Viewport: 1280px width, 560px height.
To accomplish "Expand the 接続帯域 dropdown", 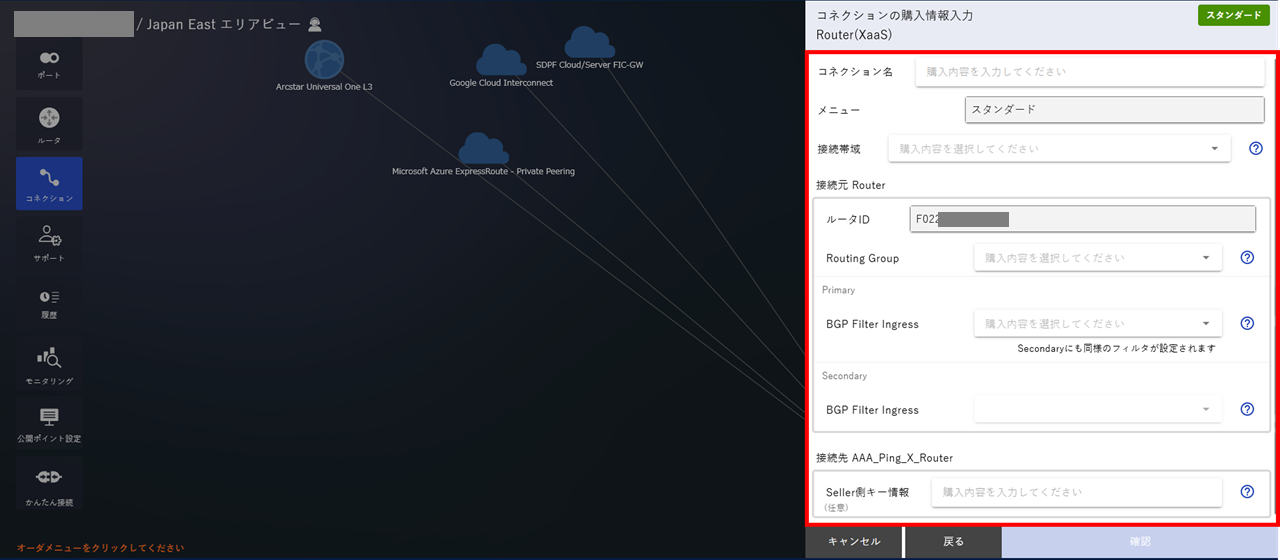I will point(1059,148).
